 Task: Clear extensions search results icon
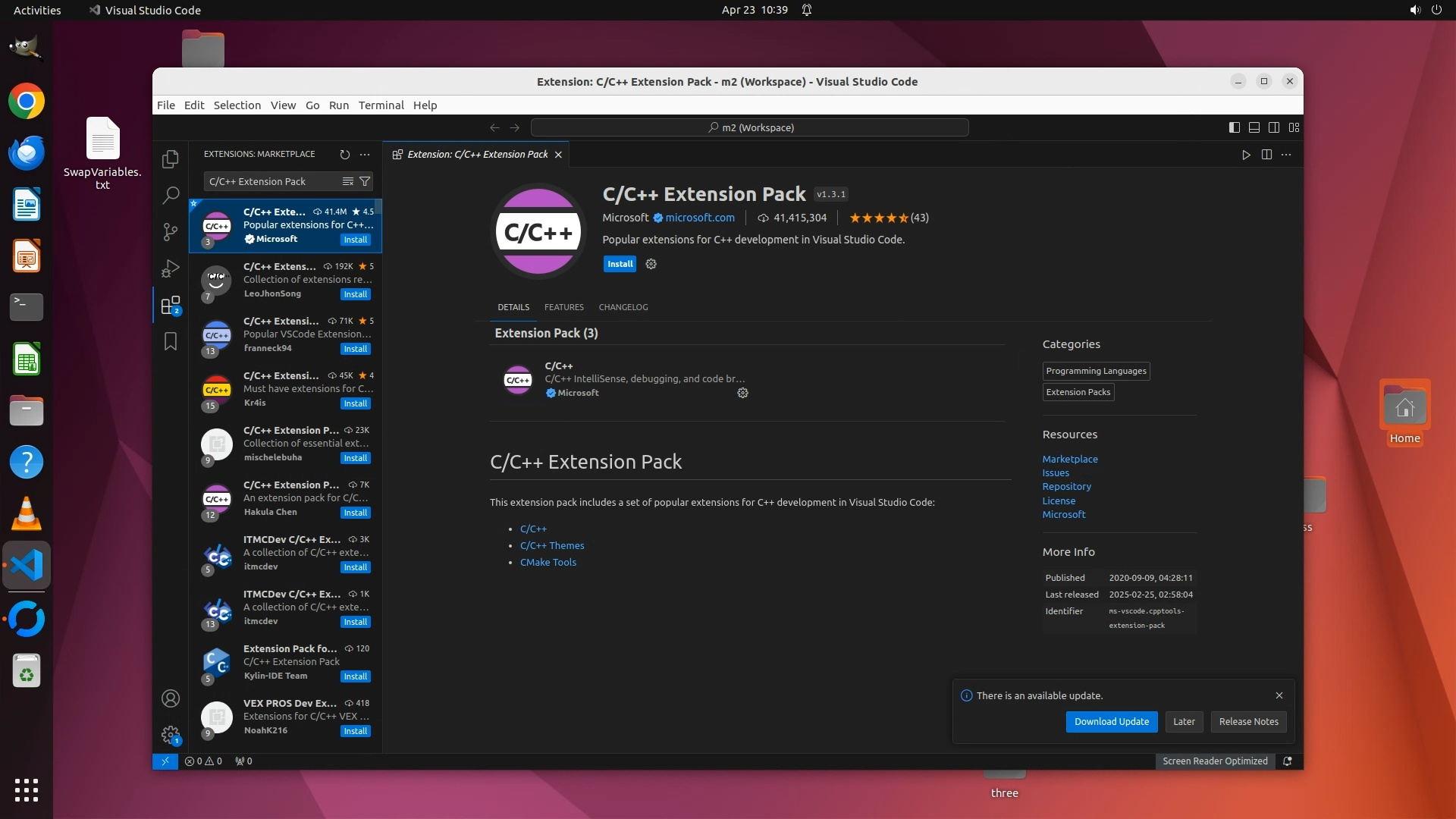tap(348, 182)
